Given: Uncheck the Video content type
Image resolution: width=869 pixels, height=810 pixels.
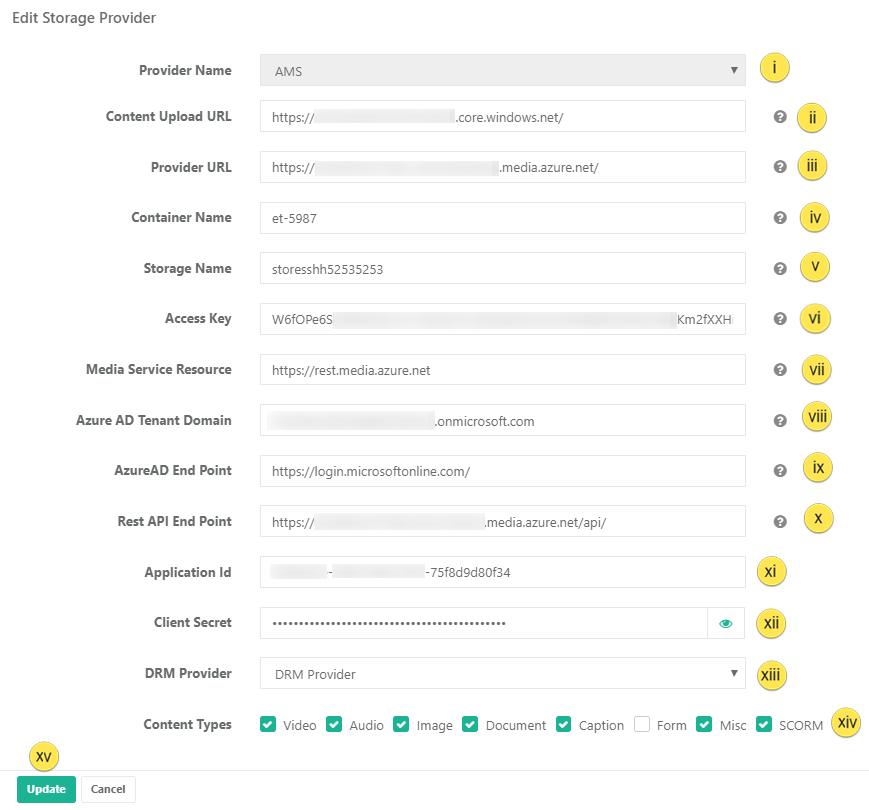Looking at the screenshot, I should (268, 724).
